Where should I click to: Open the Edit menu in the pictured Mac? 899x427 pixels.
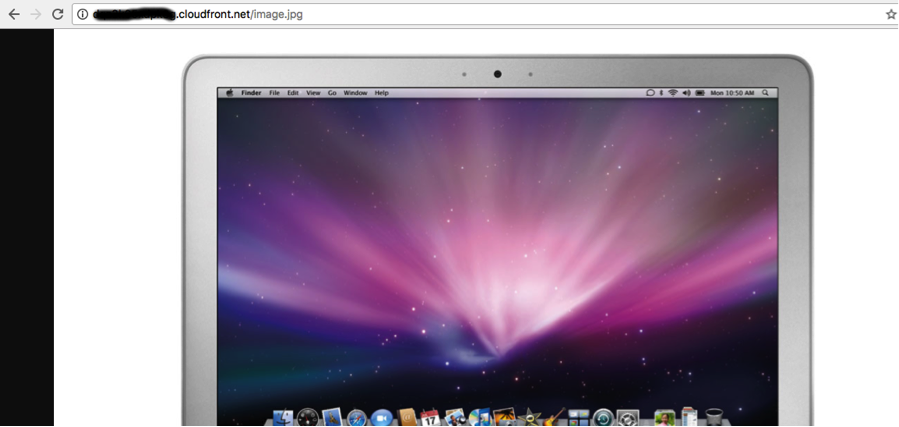click(x=293, y=92)
